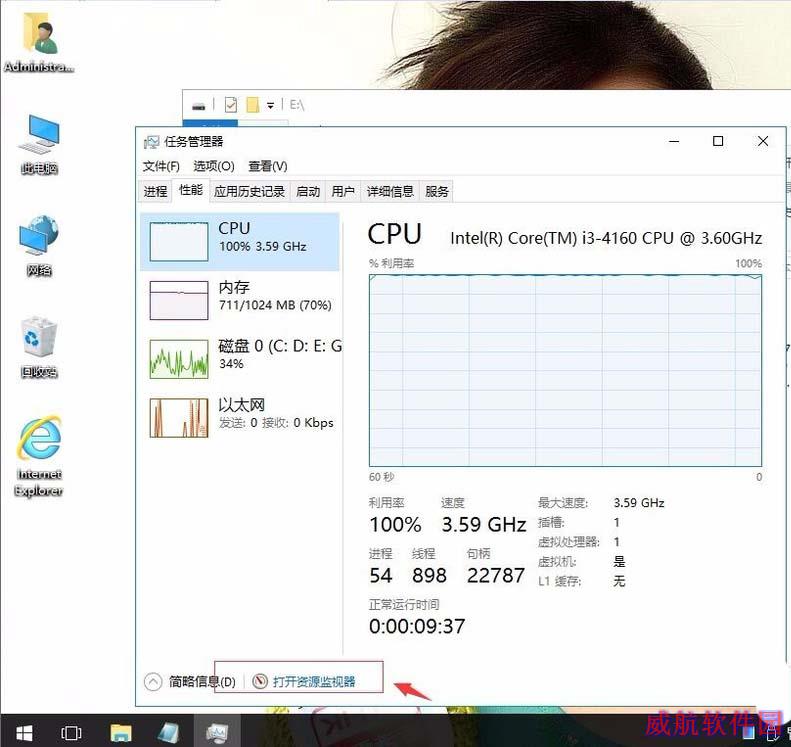Switch to the 应用历史记录 tab
Viewport: 791px width, 747px height.
point(249,191)
